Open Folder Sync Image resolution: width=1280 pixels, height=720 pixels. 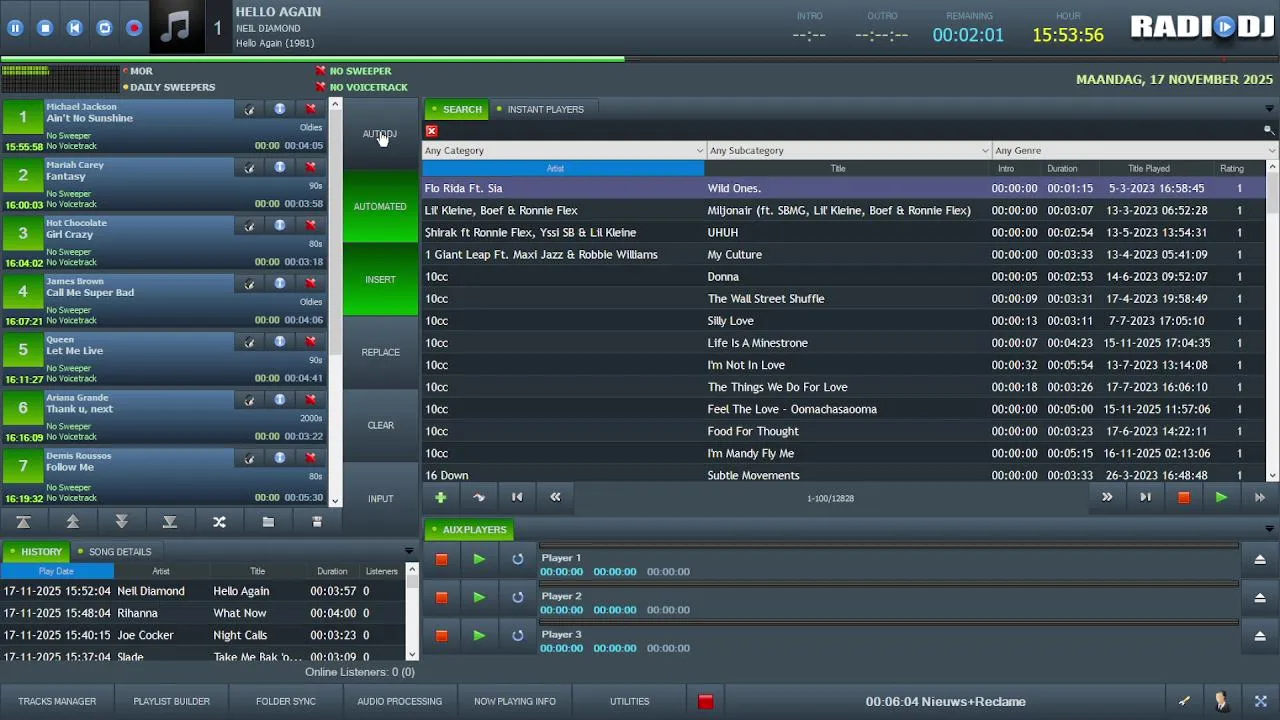coord(286,701)
